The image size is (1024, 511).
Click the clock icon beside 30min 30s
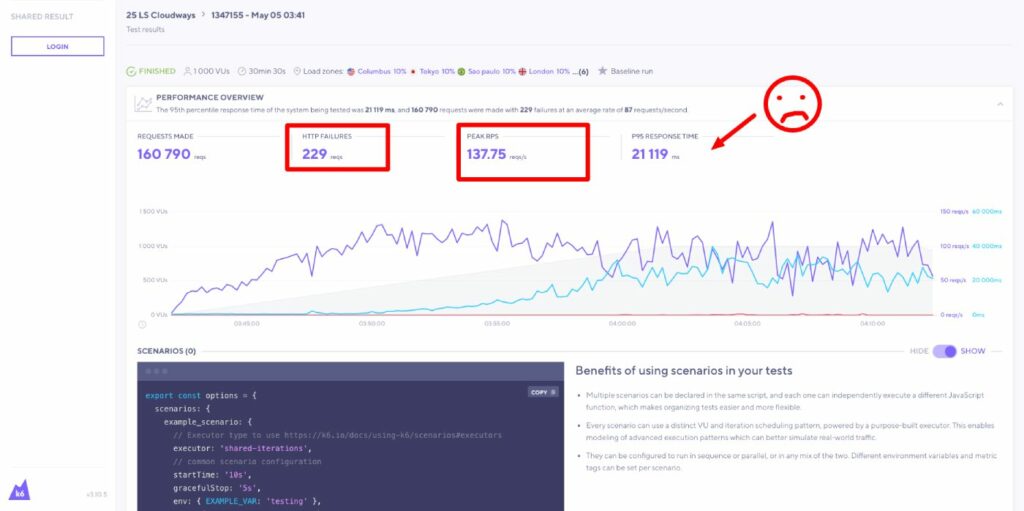pos(242,71)
